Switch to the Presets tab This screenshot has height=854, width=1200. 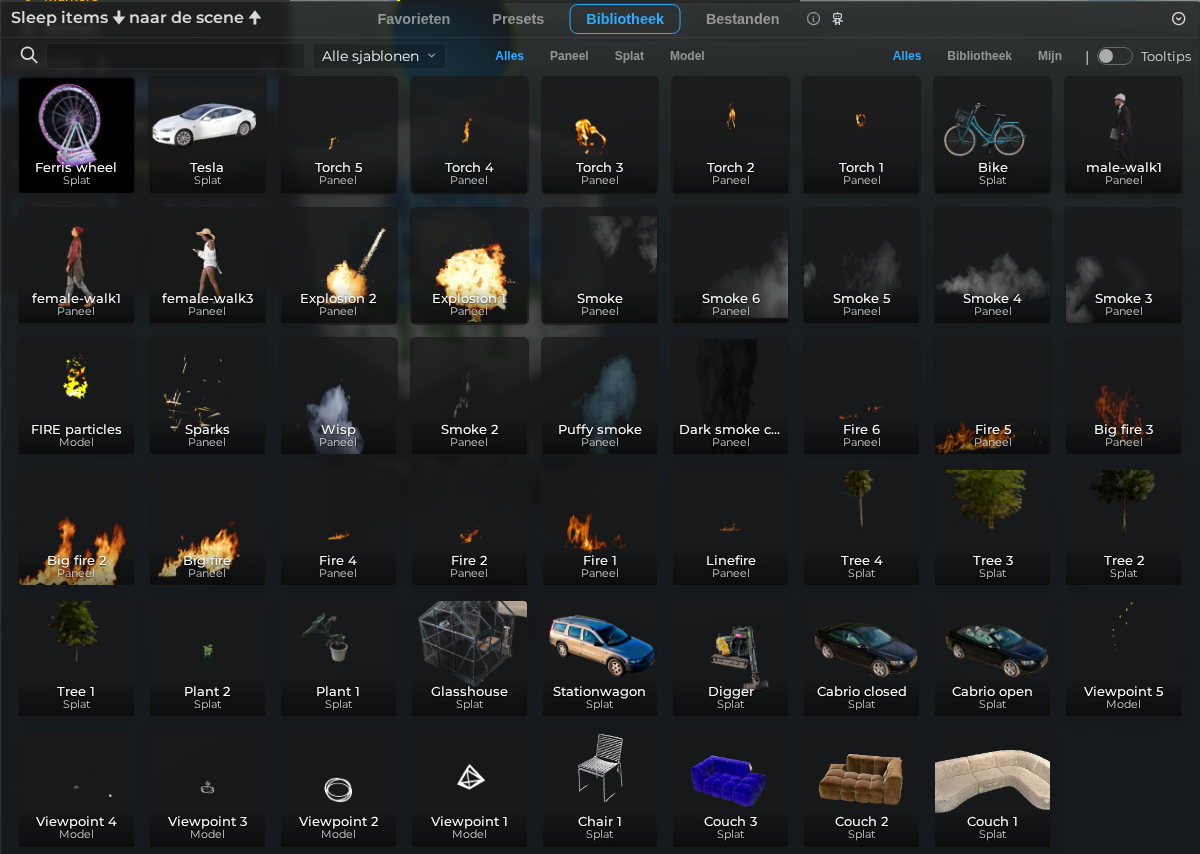coord(518,19)
